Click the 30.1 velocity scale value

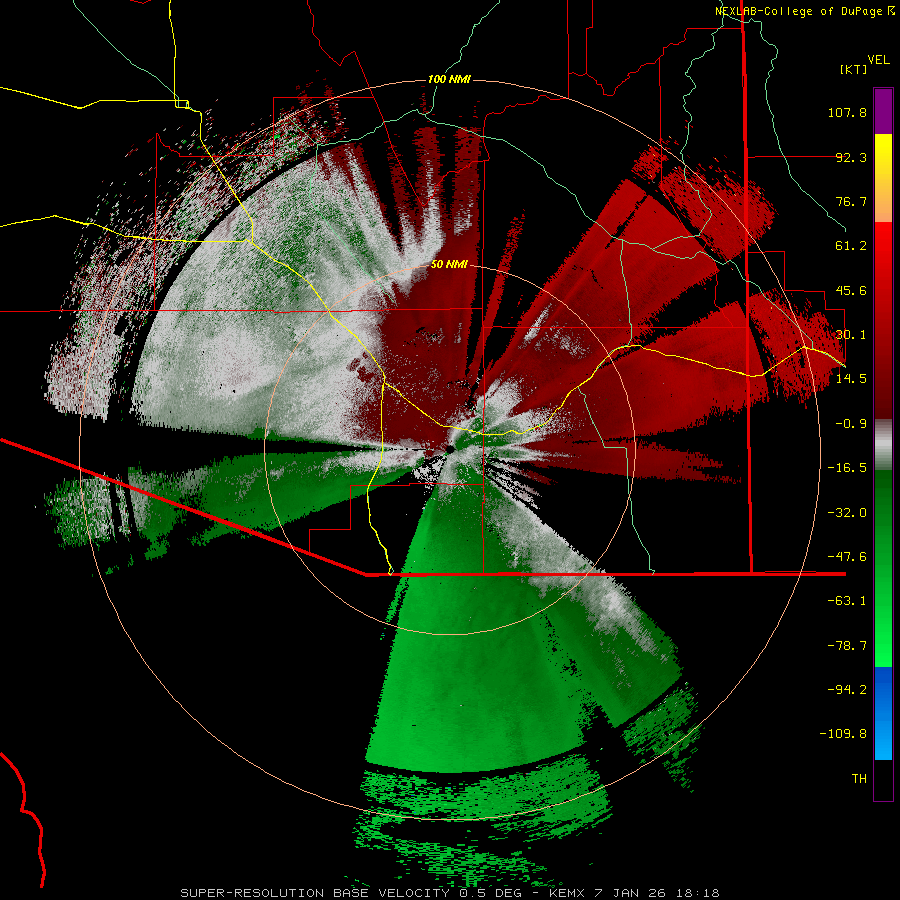click(851, 335)
